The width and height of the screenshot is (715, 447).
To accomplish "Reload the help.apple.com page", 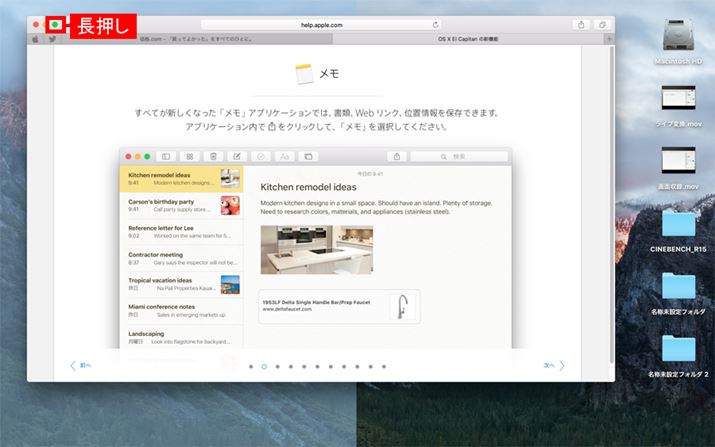I will coord(436,24).
